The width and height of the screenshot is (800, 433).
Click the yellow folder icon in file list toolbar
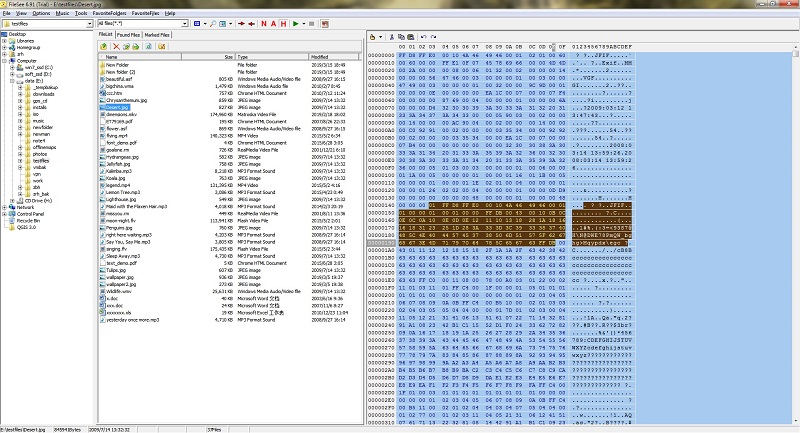click(162, 46)
